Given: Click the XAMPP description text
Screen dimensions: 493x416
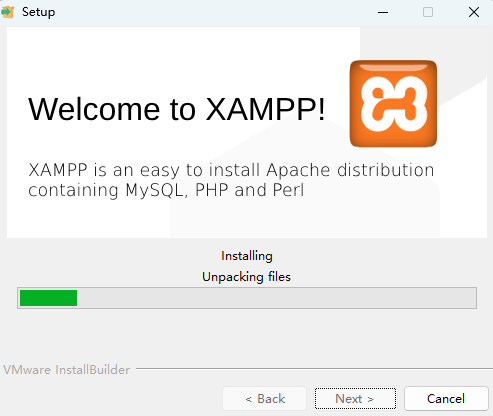Looking at the screenshot, I should (x=231, y=180).
